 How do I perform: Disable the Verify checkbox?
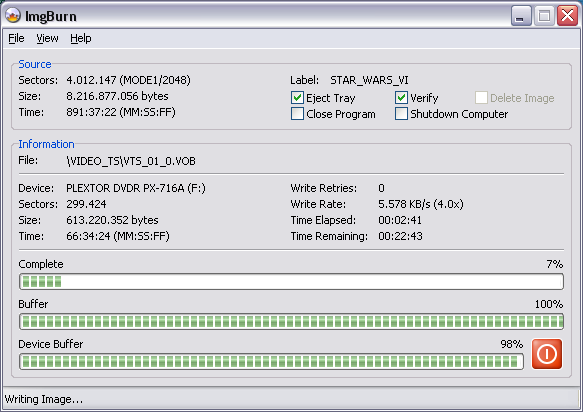click(x=401, y=98)
